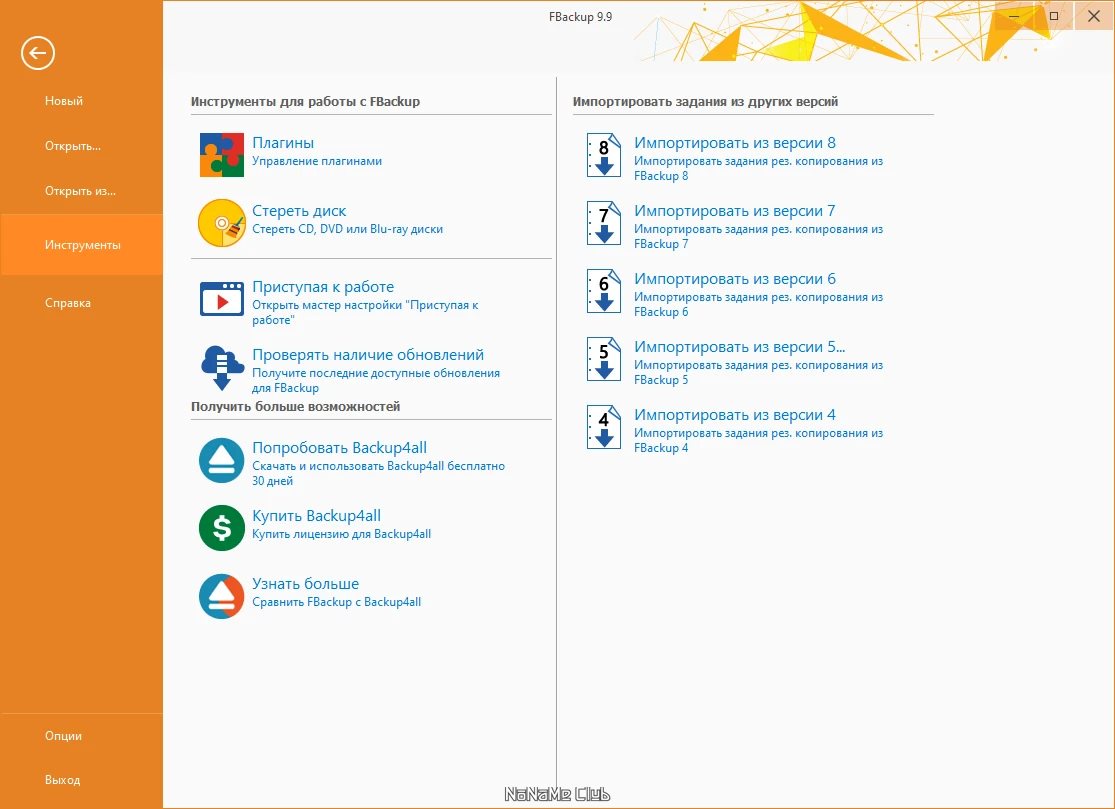The image size is (1115, 809).
Task: Click the back arrow circle icon
Action: click(x=38, y=53)
